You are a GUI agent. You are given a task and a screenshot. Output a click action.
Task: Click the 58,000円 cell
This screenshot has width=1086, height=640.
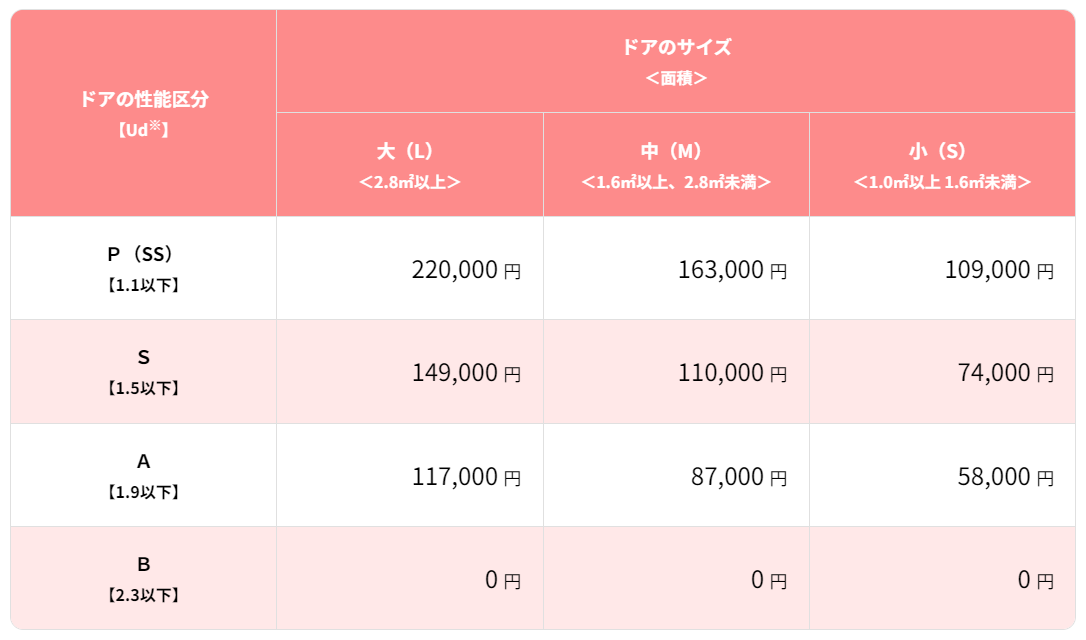(943, 475)
